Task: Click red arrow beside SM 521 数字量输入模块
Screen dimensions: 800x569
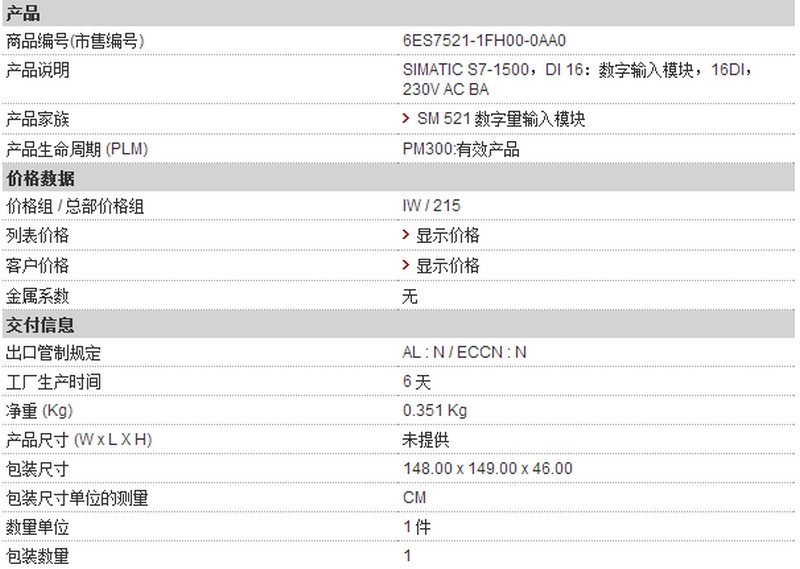Action: (x=406, y=118)
